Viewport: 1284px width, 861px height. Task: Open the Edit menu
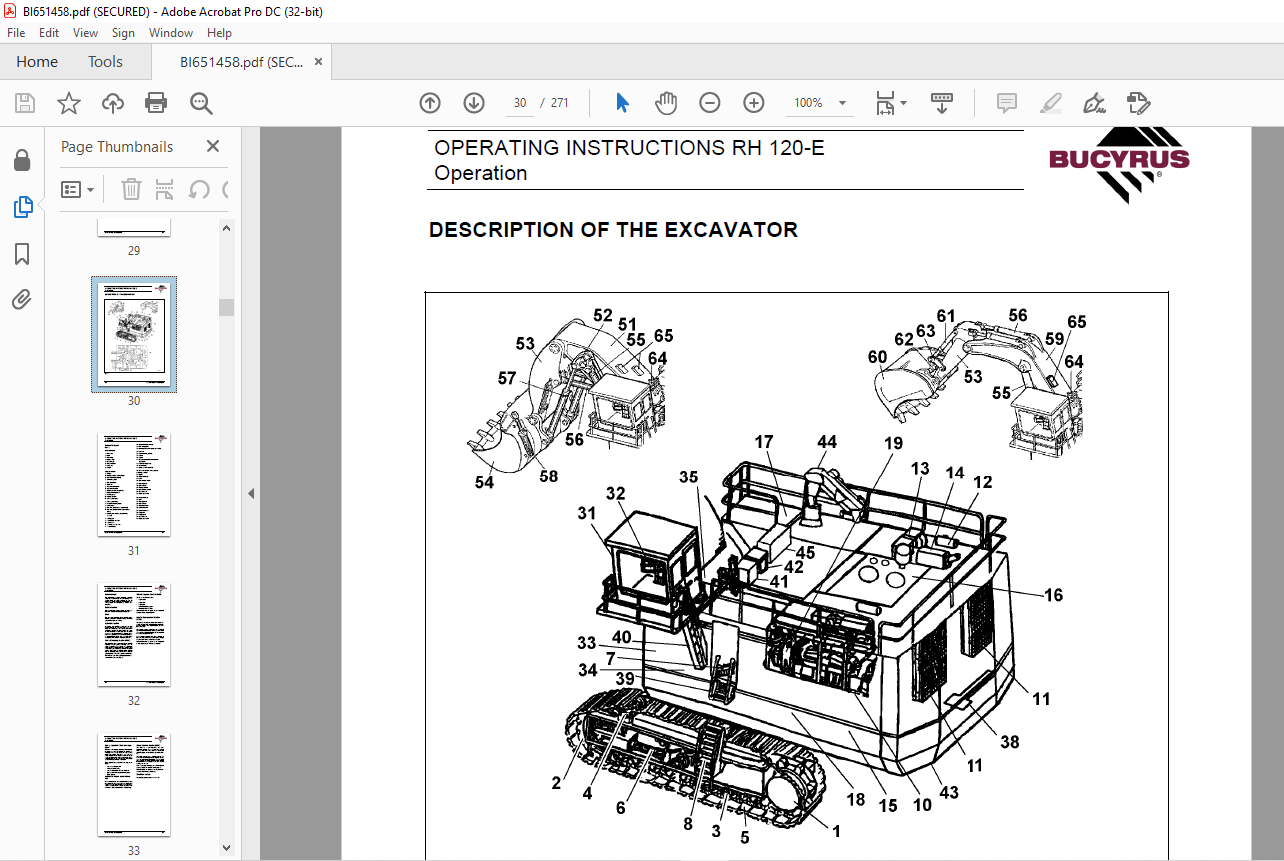pos(49,32)
